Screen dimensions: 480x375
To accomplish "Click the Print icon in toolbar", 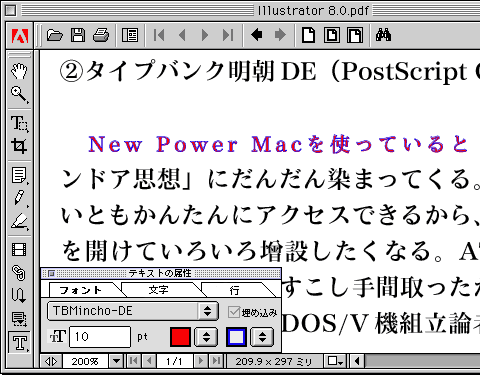I will [x=101, y=35].
